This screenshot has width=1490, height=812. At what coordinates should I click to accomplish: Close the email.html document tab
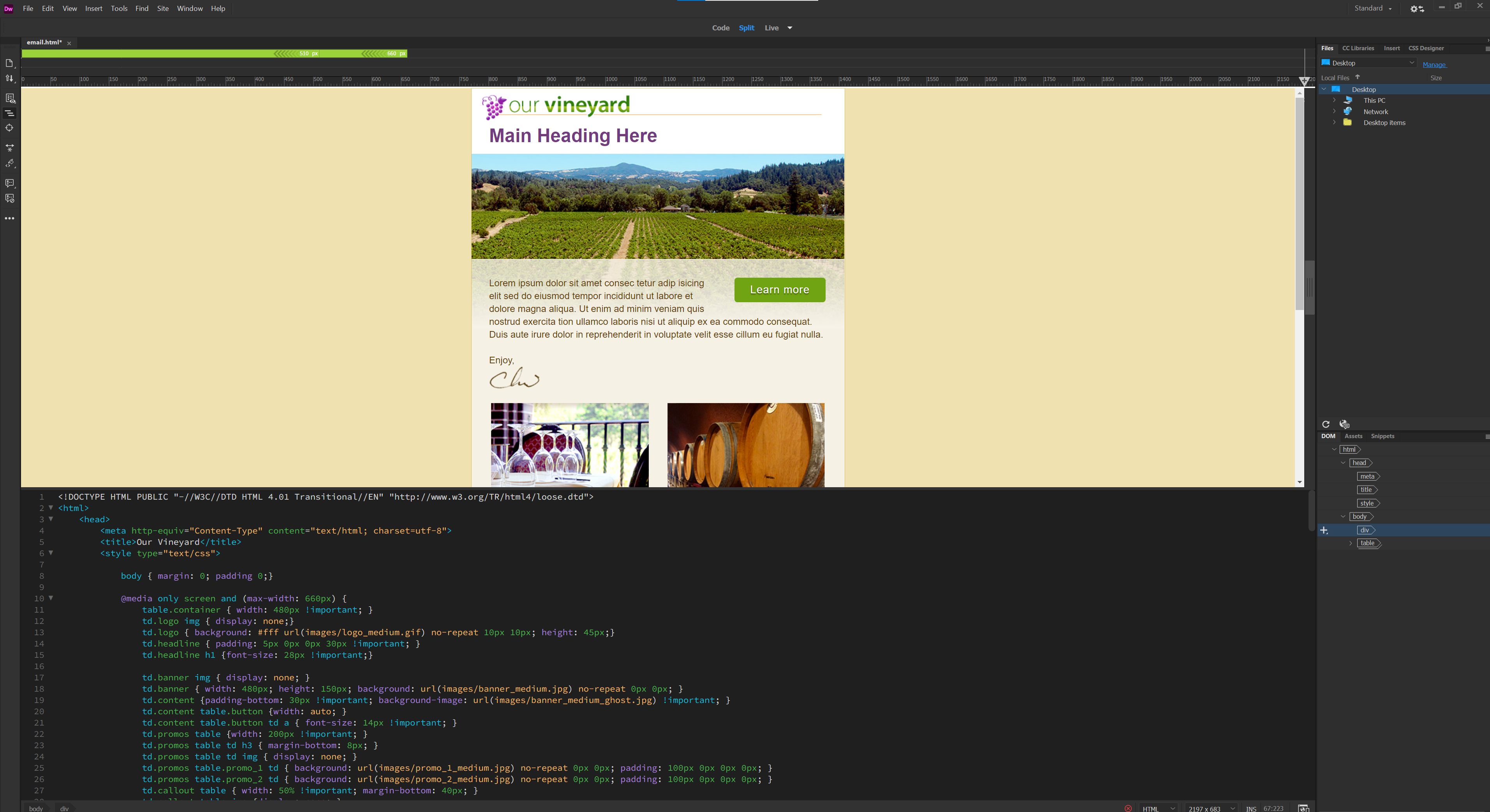[x=69, y=43]
